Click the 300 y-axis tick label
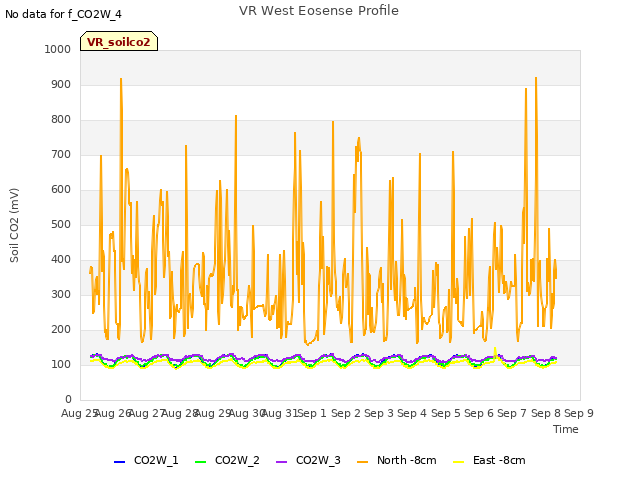 [x=61, y=294]
